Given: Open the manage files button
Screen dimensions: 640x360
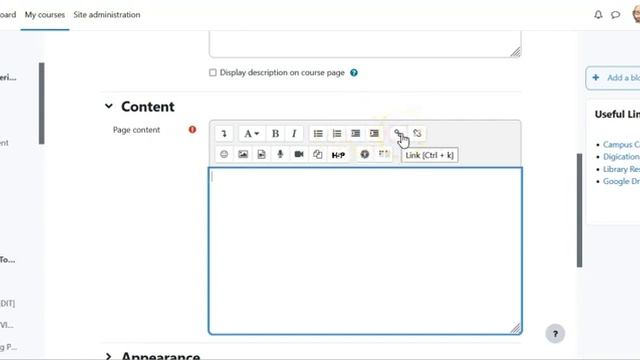Looking at the screenshot, I should (x=318, y=154).
